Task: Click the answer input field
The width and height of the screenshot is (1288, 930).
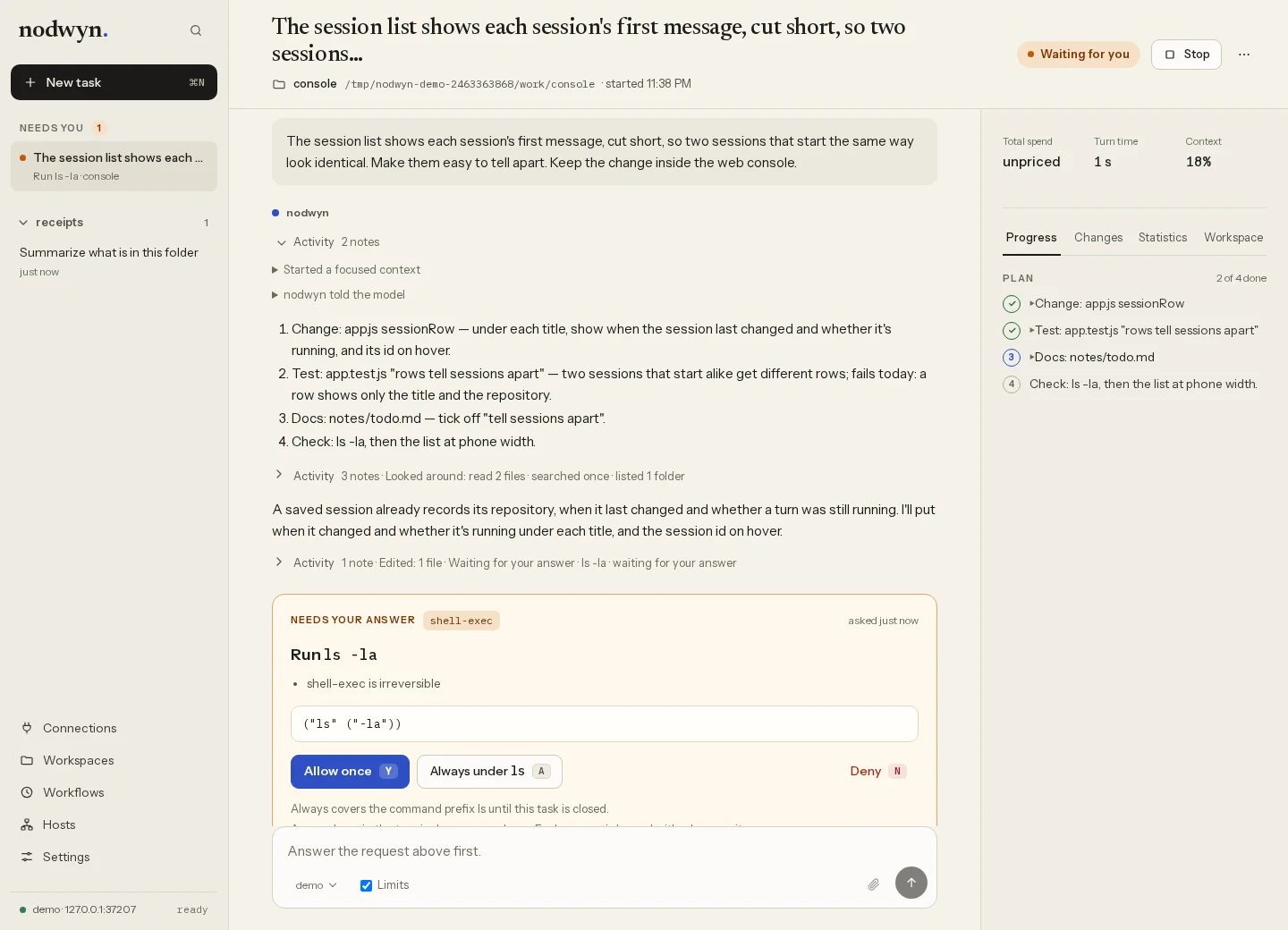Action: (x=605, y=851)
